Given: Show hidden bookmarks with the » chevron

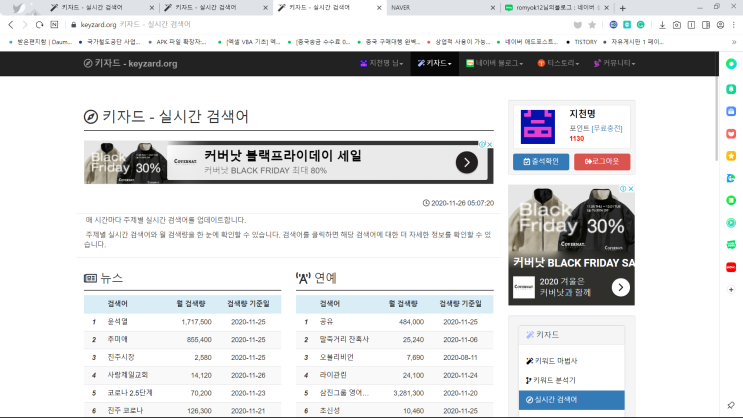Looking at the screenshot, I should coord(734,42).
